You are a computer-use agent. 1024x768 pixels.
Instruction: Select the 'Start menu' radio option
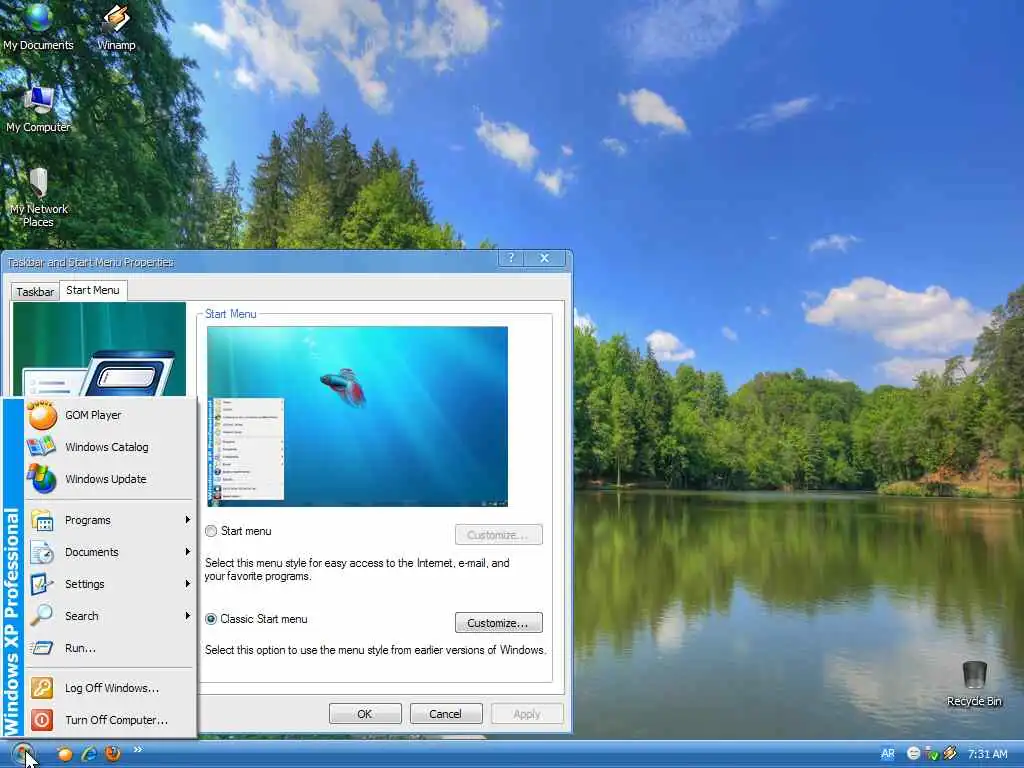[x=211, y=531]
